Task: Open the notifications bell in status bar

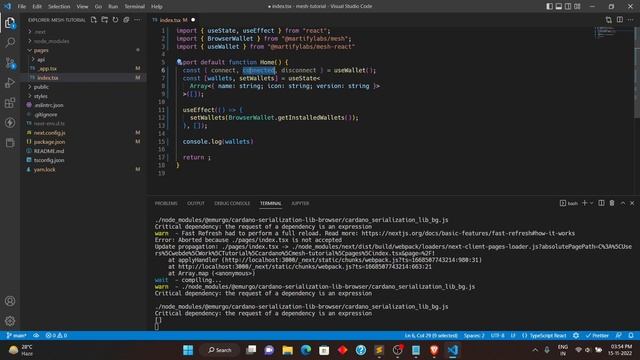Action: click(x=631, y=336)
